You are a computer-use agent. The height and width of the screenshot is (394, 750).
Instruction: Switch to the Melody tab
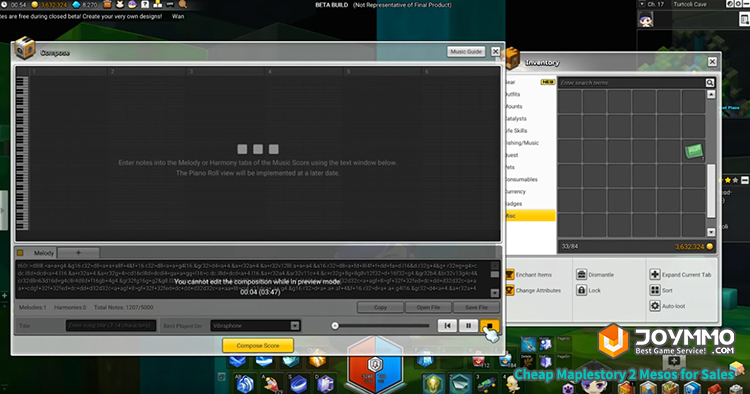tap(36, 253)
